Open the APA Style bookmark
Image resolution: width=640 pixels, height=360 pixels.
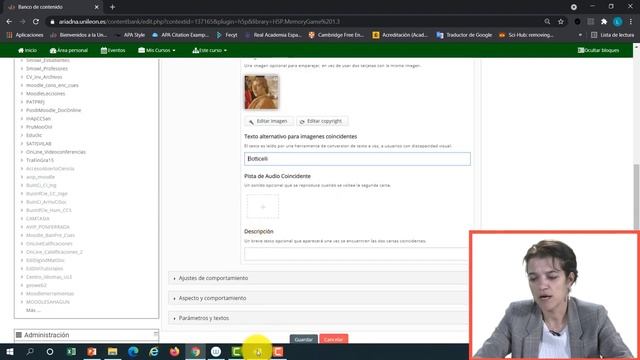pos(130,35)
